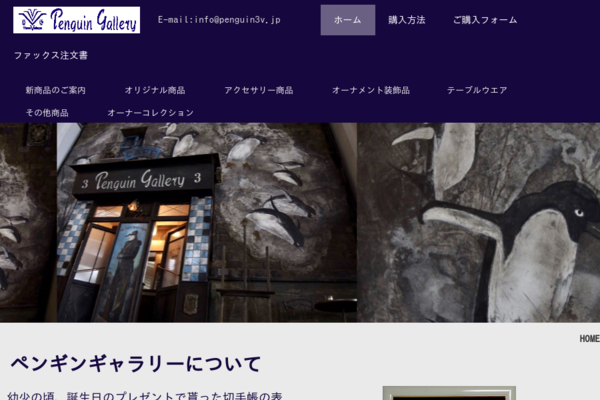Open ファックス注文書 link
The width and height of the screenshot is (600, 400).
click(x=51, y=56)
